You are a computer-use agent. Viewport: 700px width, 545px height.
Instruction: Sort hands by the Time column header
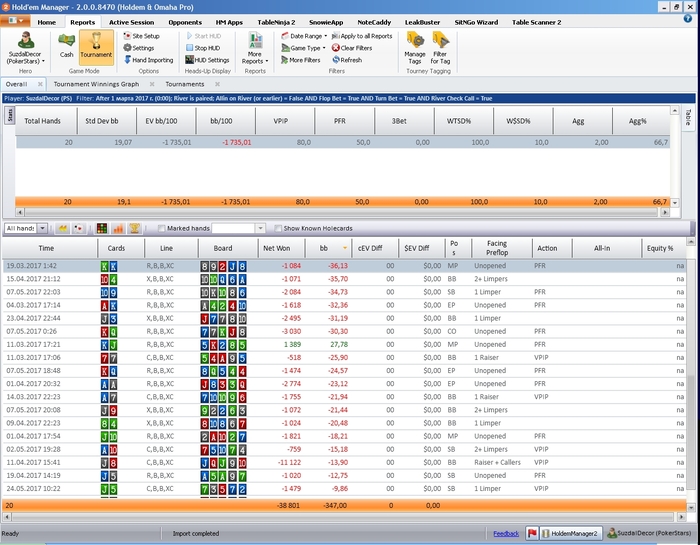[50, 248]
